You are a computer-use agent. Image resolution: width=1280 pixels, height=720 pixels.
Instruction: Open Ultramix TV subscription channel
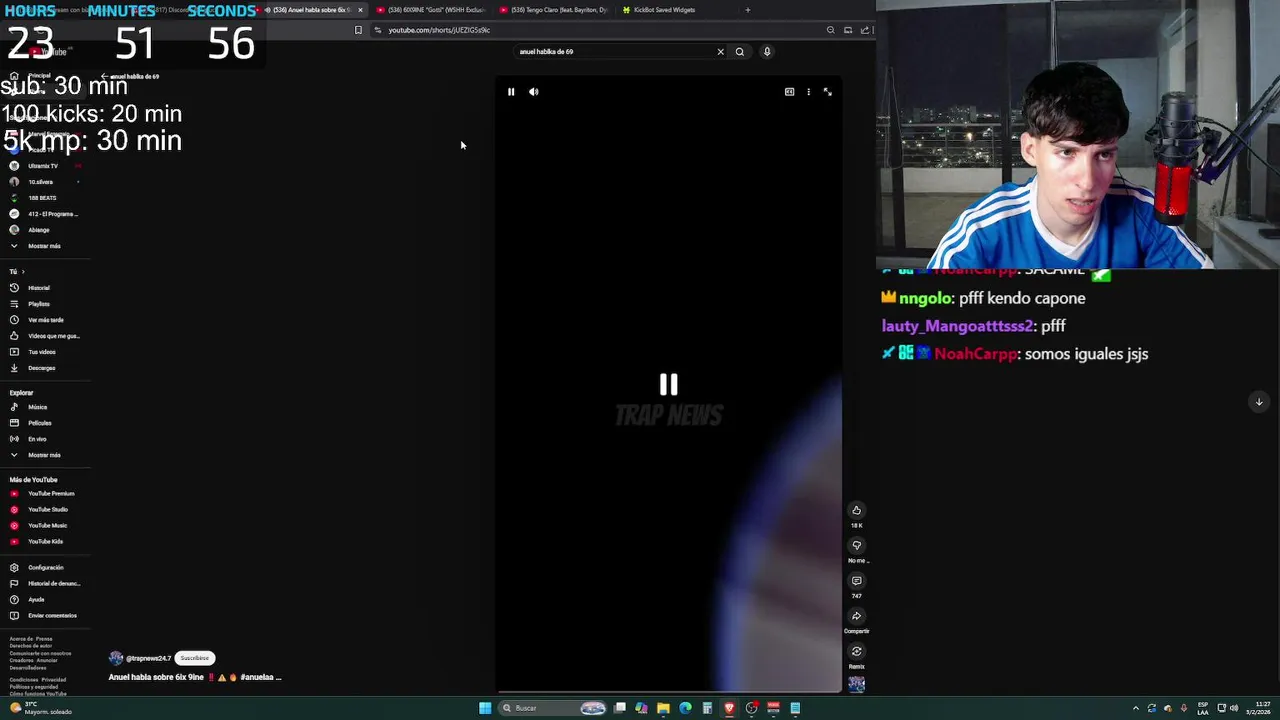(42, 166)
